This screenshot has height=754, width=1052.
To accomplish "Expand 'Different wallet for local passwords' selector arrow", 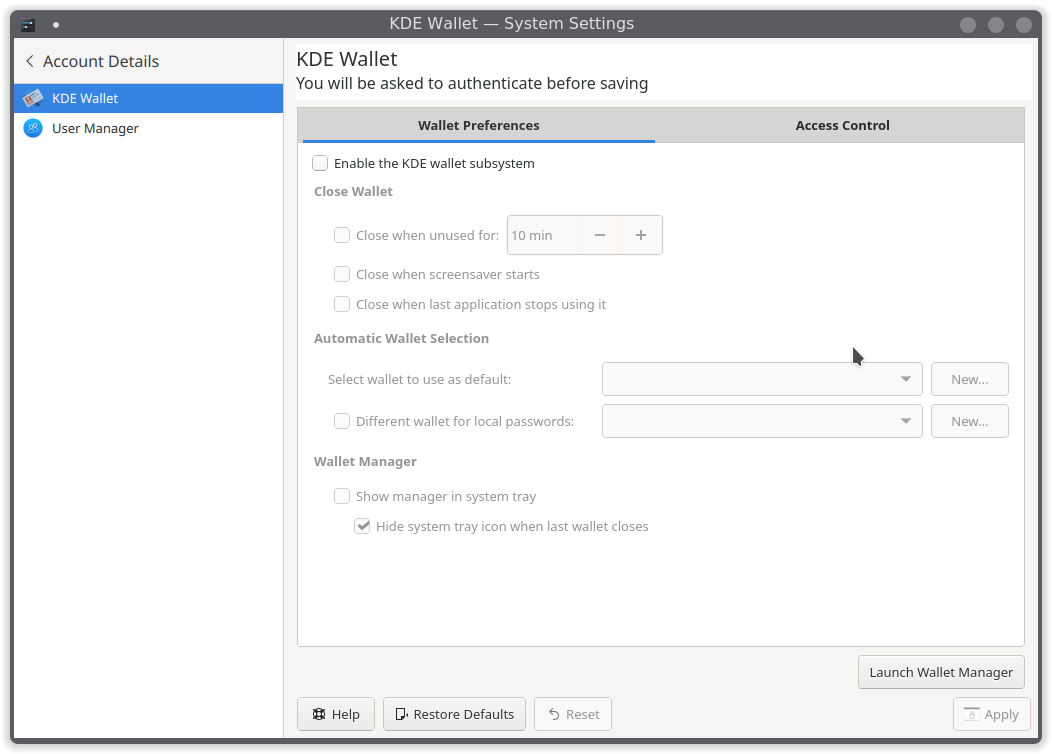I will tap(905, 421).
